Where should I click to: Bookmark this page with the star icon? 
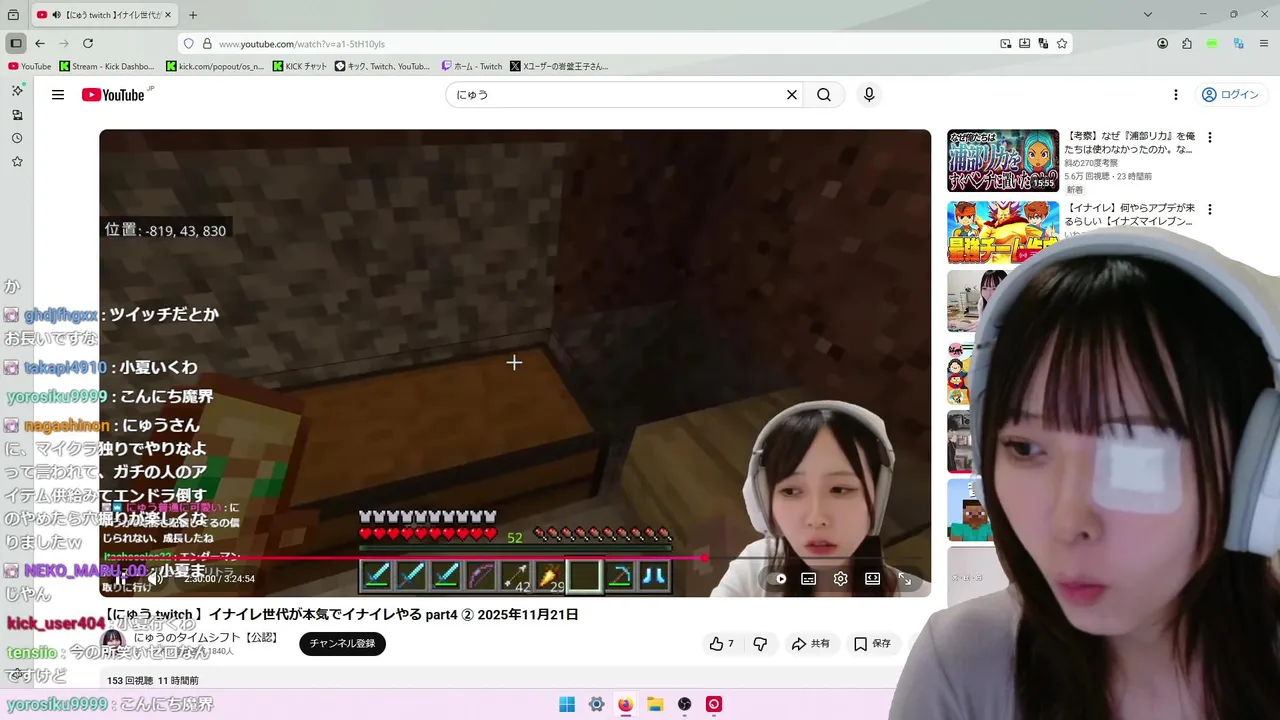[x=1062, y=44]
